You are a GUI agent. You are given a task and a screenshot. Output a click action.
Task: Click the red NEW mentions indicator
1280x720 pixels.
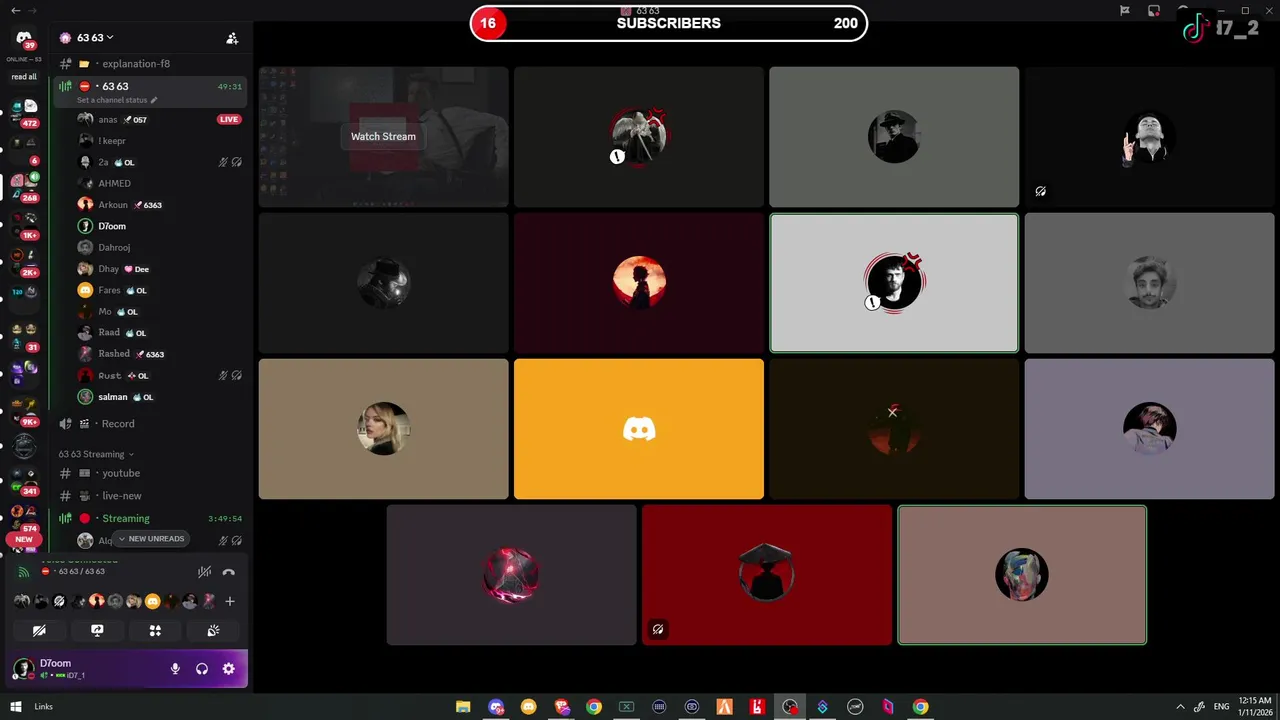tap(24, 539)
